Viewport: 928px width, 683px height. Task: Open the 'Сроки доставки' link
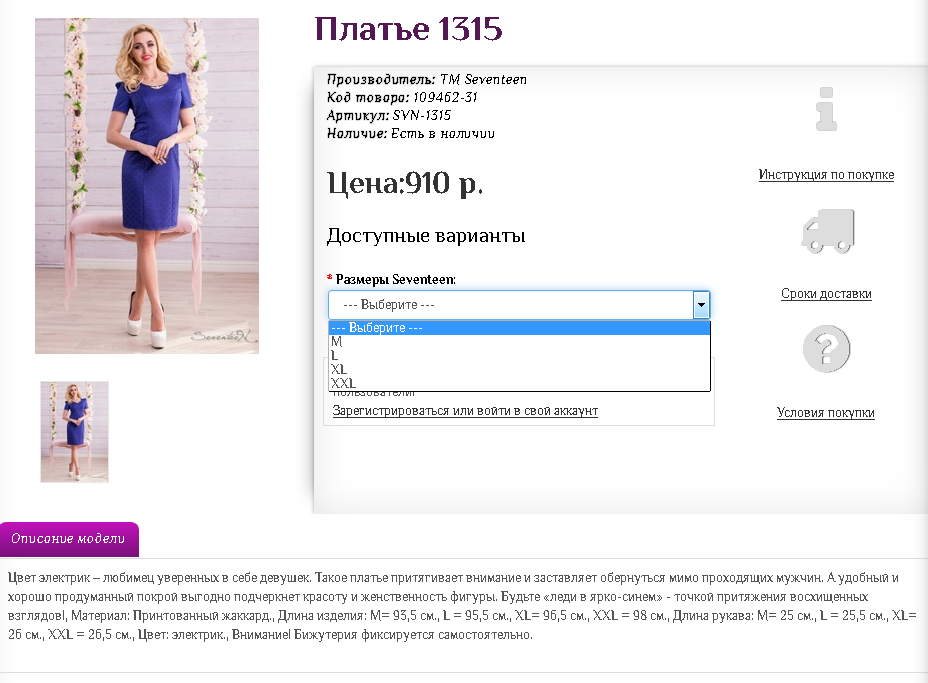point(826,294)
